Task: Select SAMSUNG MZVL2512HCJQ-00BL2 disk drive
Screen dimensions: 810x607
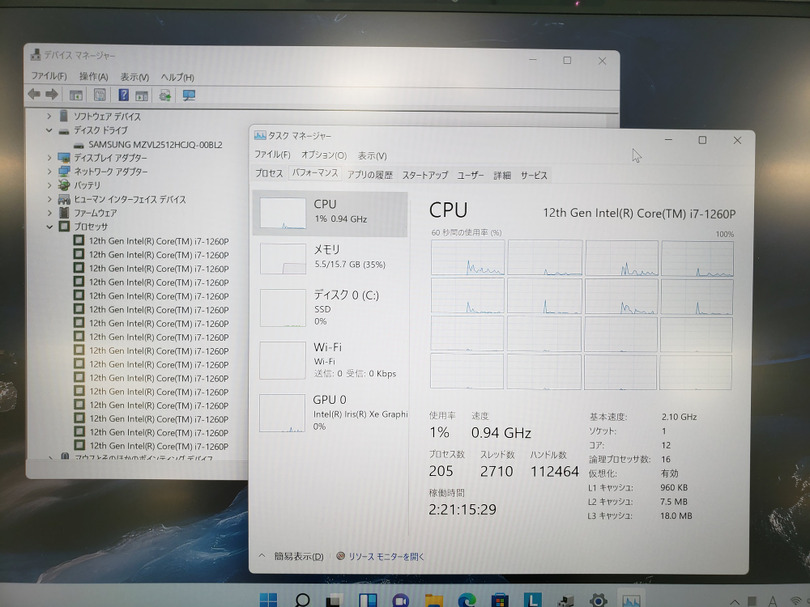Action: 155,145
